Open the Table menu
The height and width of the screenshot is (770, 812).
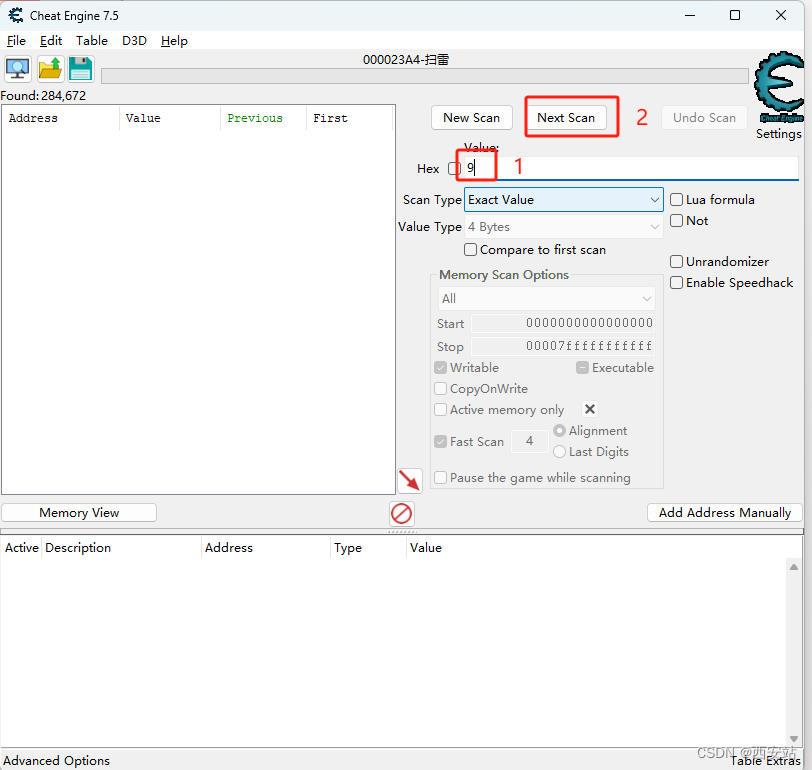(x=92, y=40)
